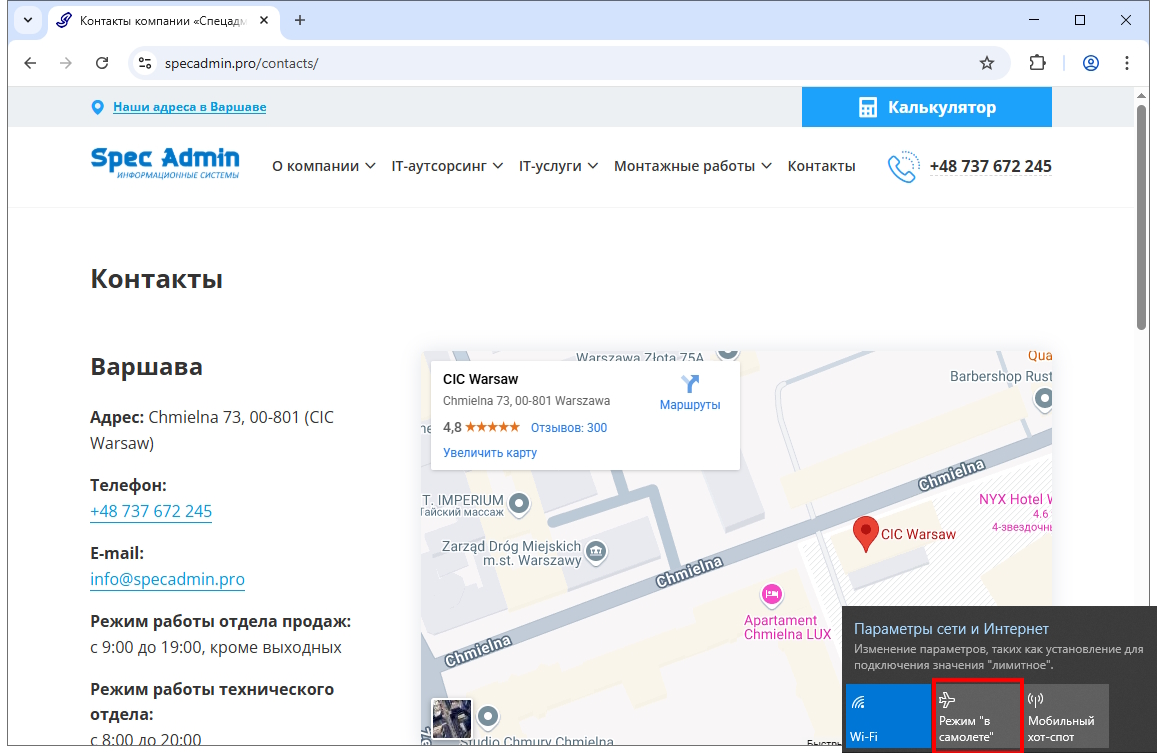Click the location pin icon in top bar

tap(97, 107)
